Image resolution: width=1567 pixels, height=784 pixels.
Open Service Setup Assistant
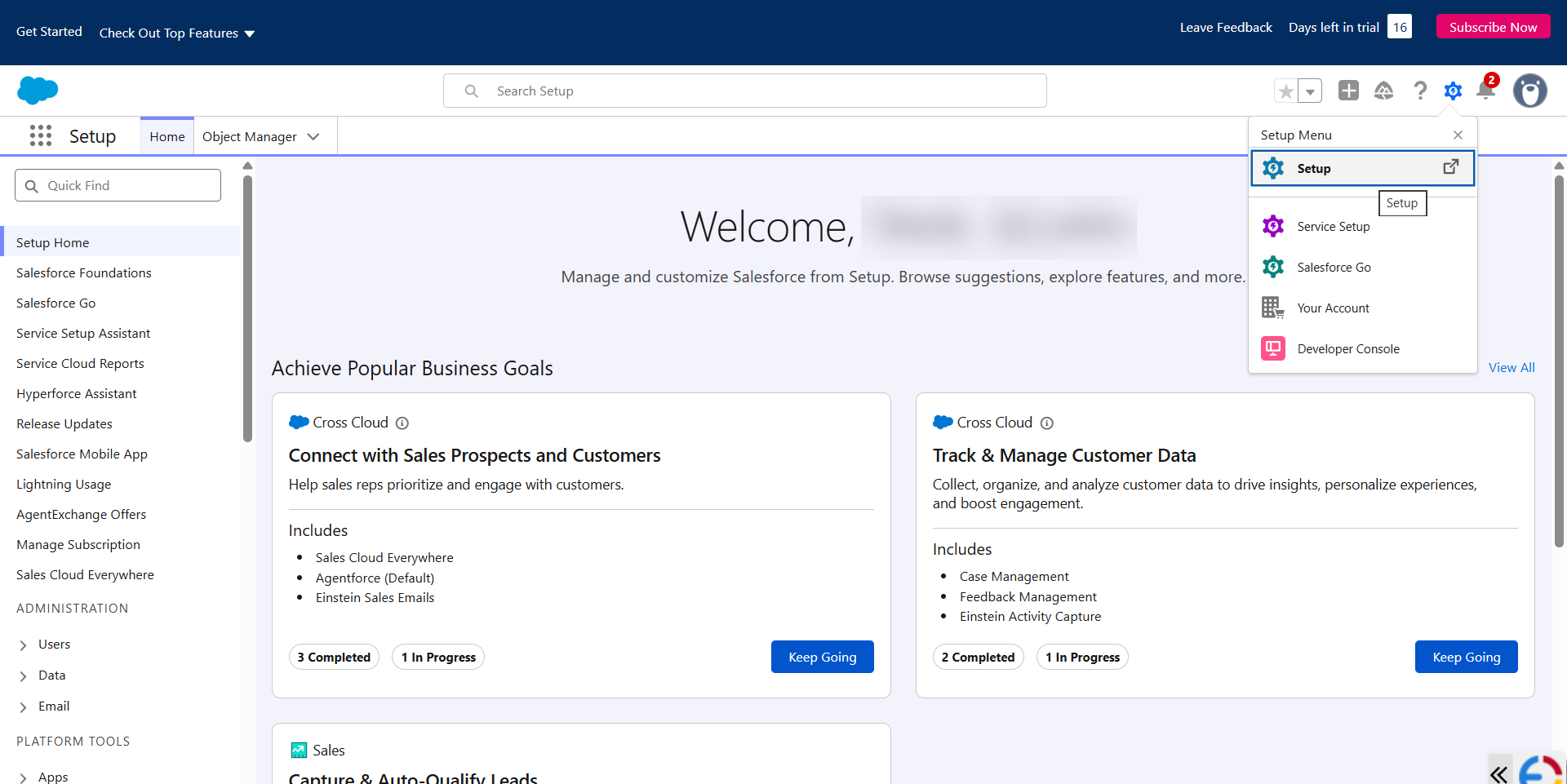click(83, 333)
